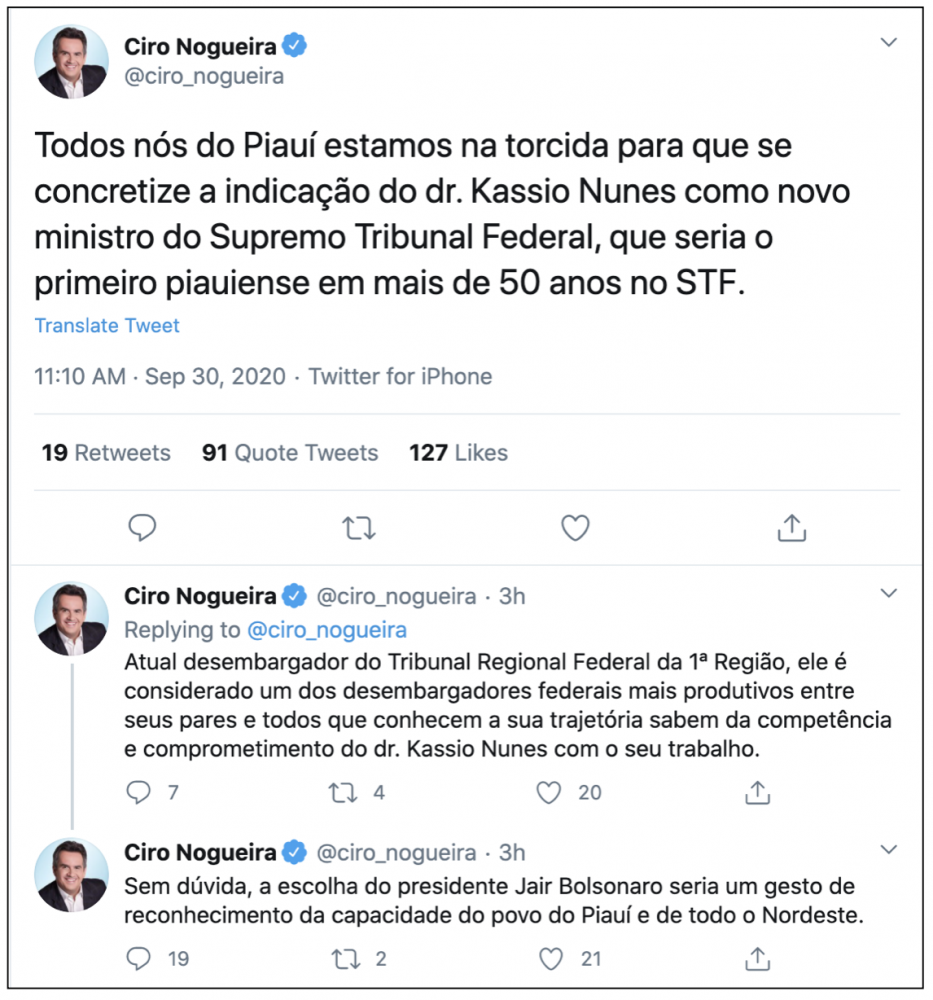View the 19 Retweets list
The width and height of the screenshot is (933, 1000).
point(106,453)
